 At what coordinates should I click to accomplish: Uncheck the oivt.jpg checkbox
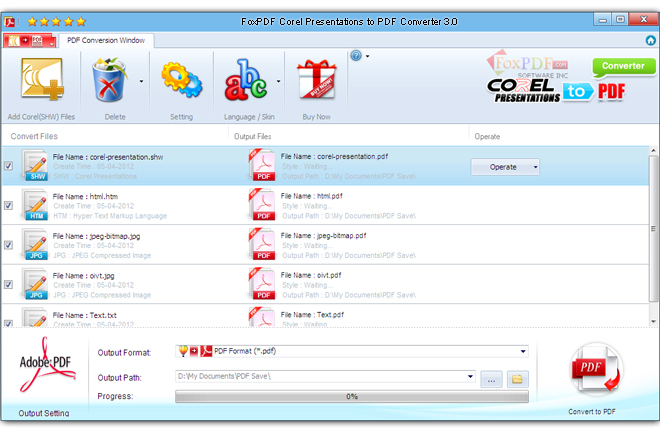(x=8, y=284)
